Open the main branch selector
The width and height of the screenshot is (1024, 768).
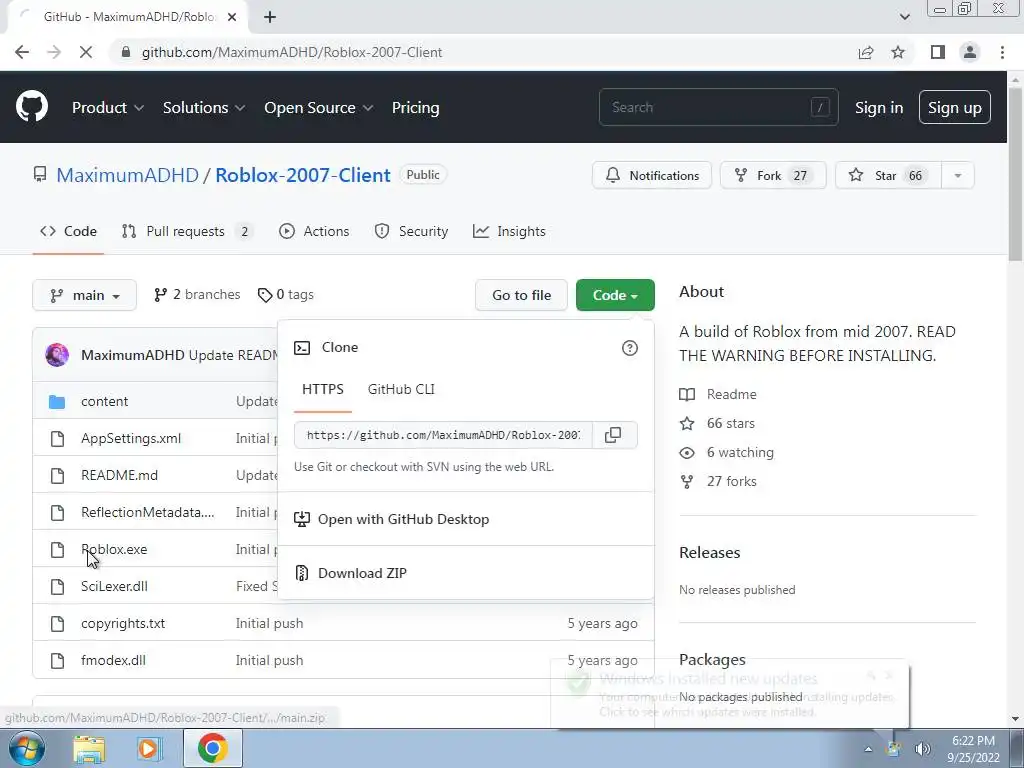(84, 295)
